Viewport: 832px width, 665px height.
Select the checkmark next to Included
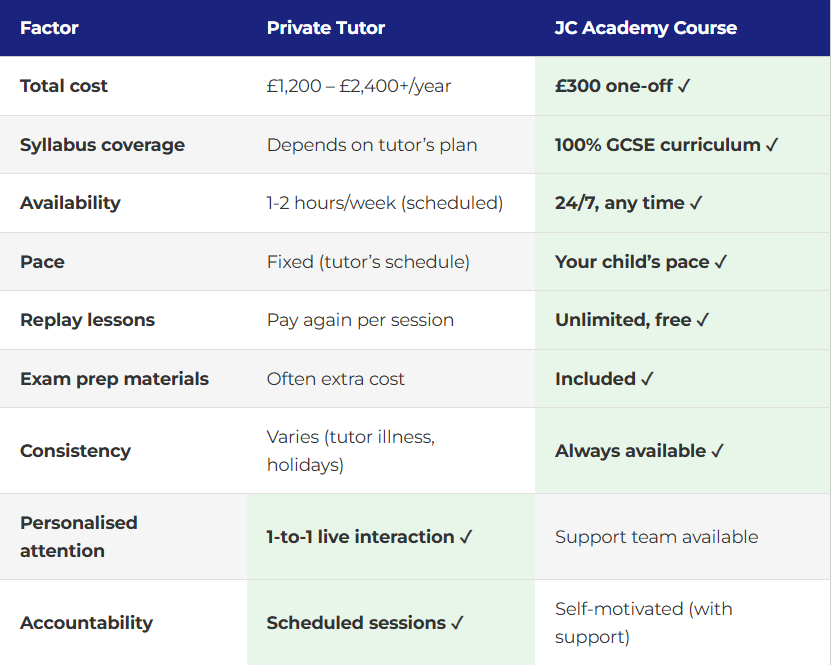647,379
